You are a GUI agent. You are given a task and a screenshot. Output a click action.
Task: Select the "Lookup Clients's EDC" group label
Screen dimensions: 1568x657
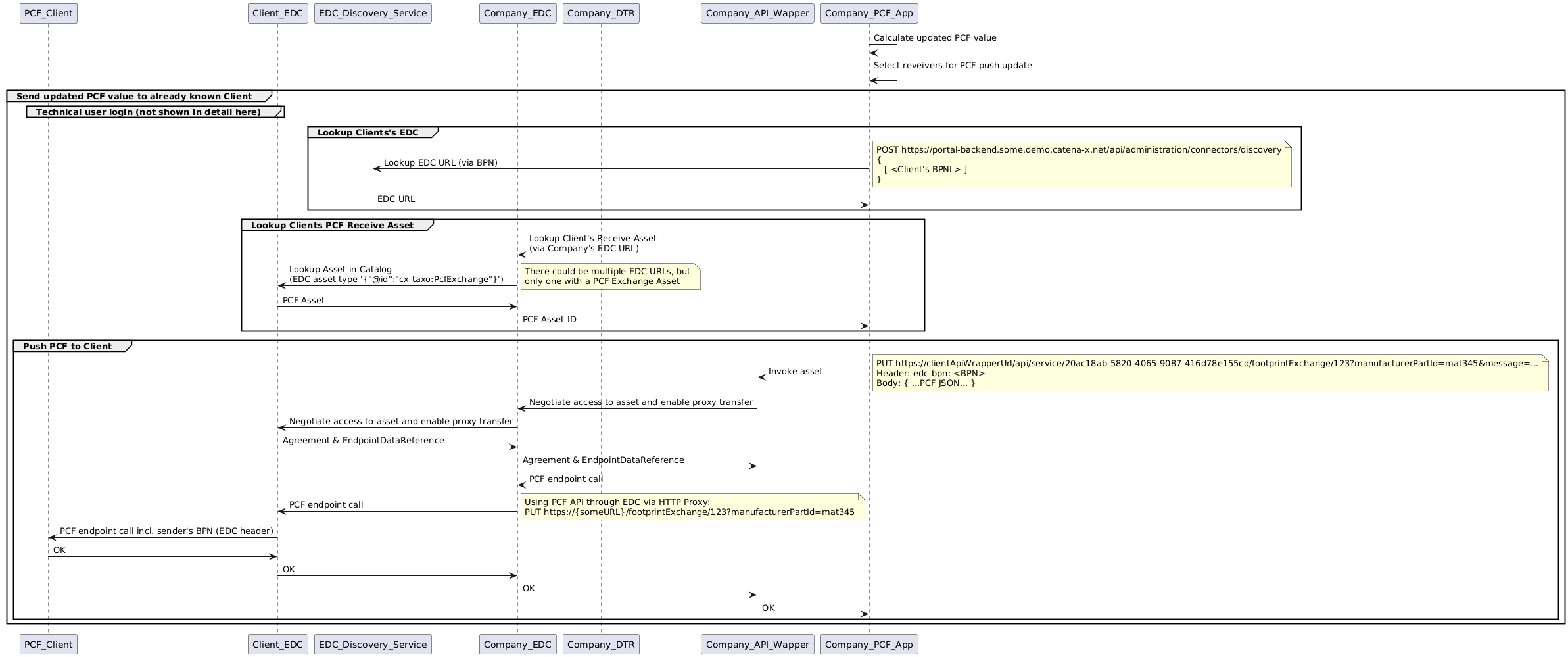[368, 133]
